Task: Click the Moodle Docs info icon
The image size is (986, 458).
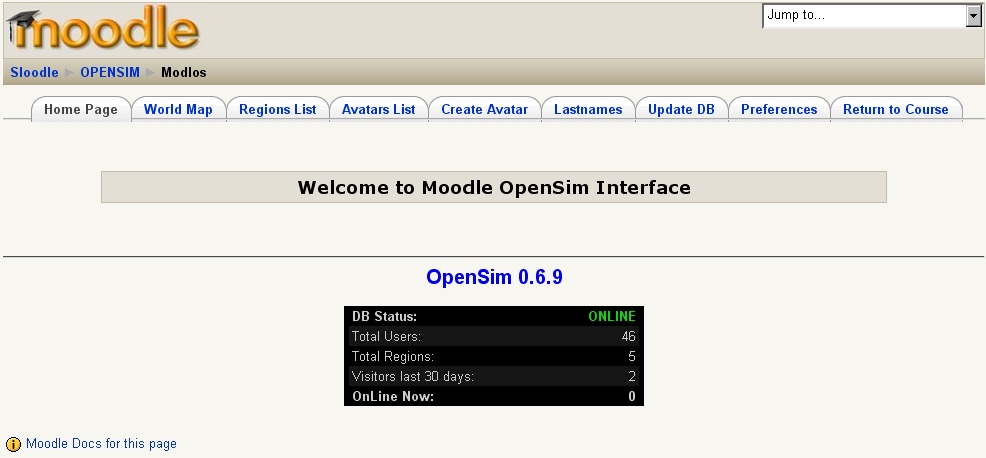Action: pos(13,444)
